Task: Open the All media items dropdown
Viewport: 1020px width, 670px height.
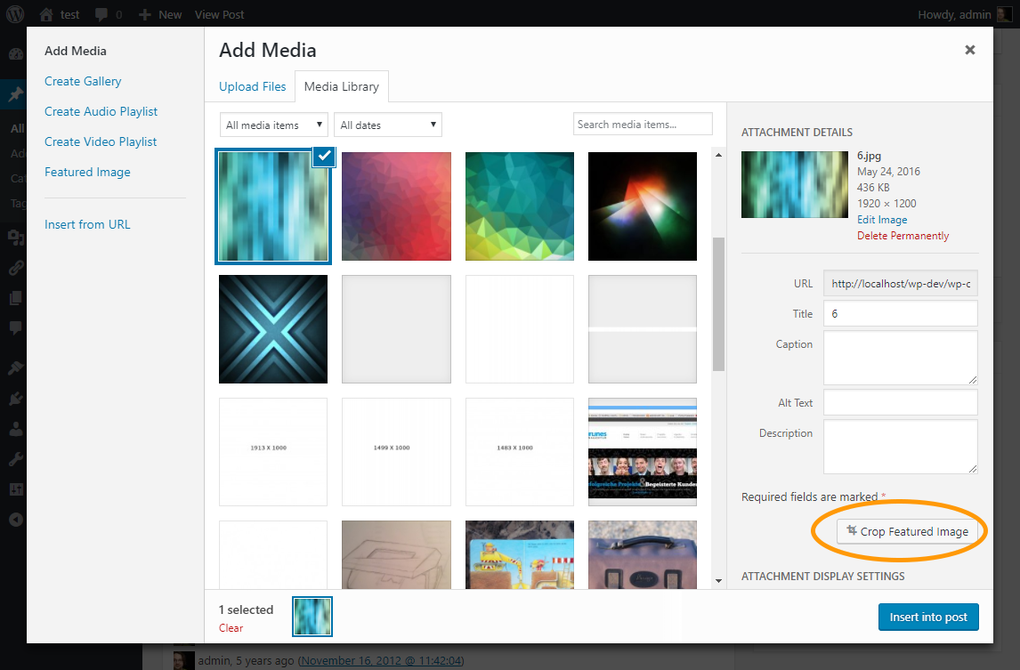Action: [x=271, y=124]
